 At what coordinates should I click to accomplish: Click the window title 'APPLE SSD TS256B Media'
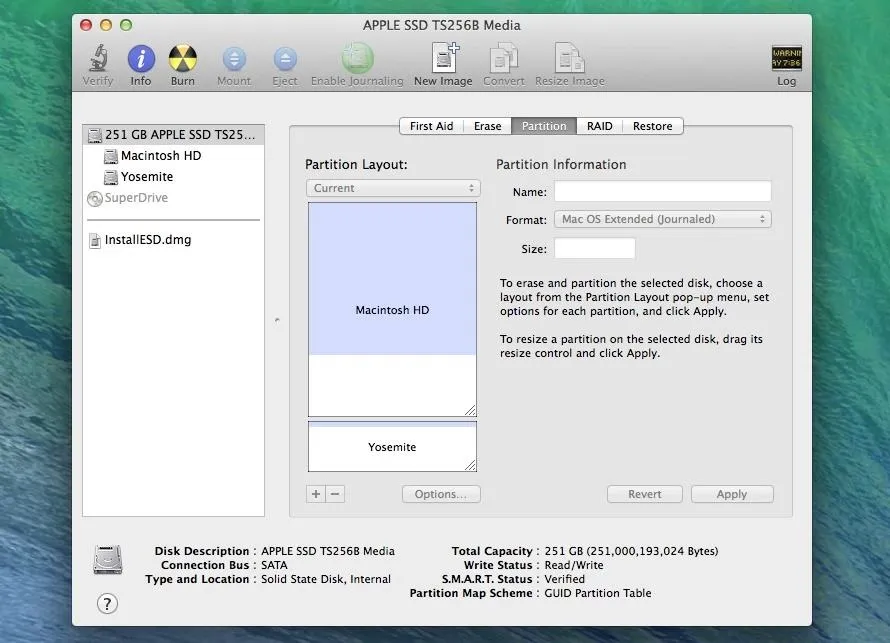click(x=442, y=25)
